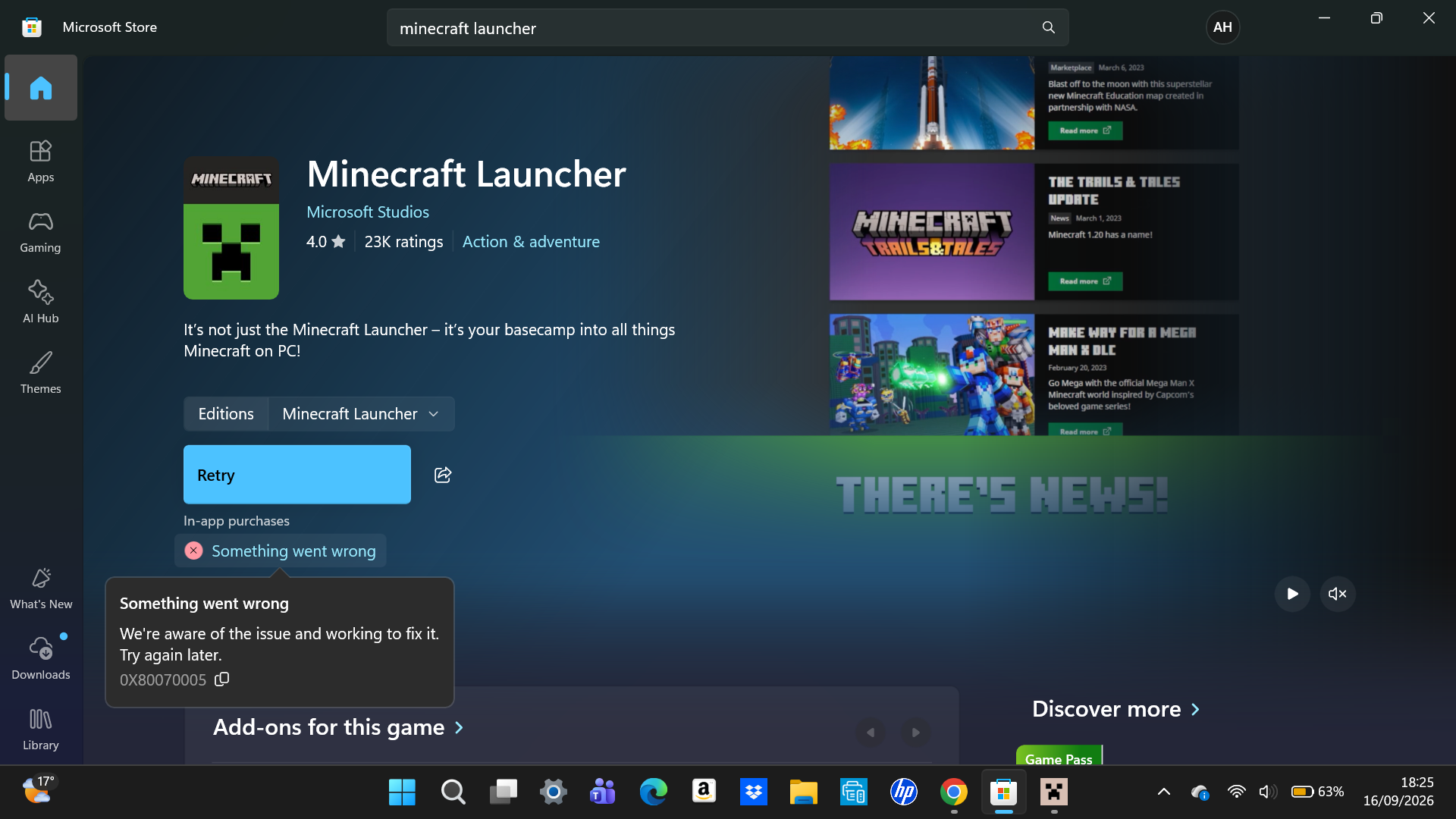Show next add-ons with right arrow
The height and width of the screenshot is (819, 1456).
916,733
